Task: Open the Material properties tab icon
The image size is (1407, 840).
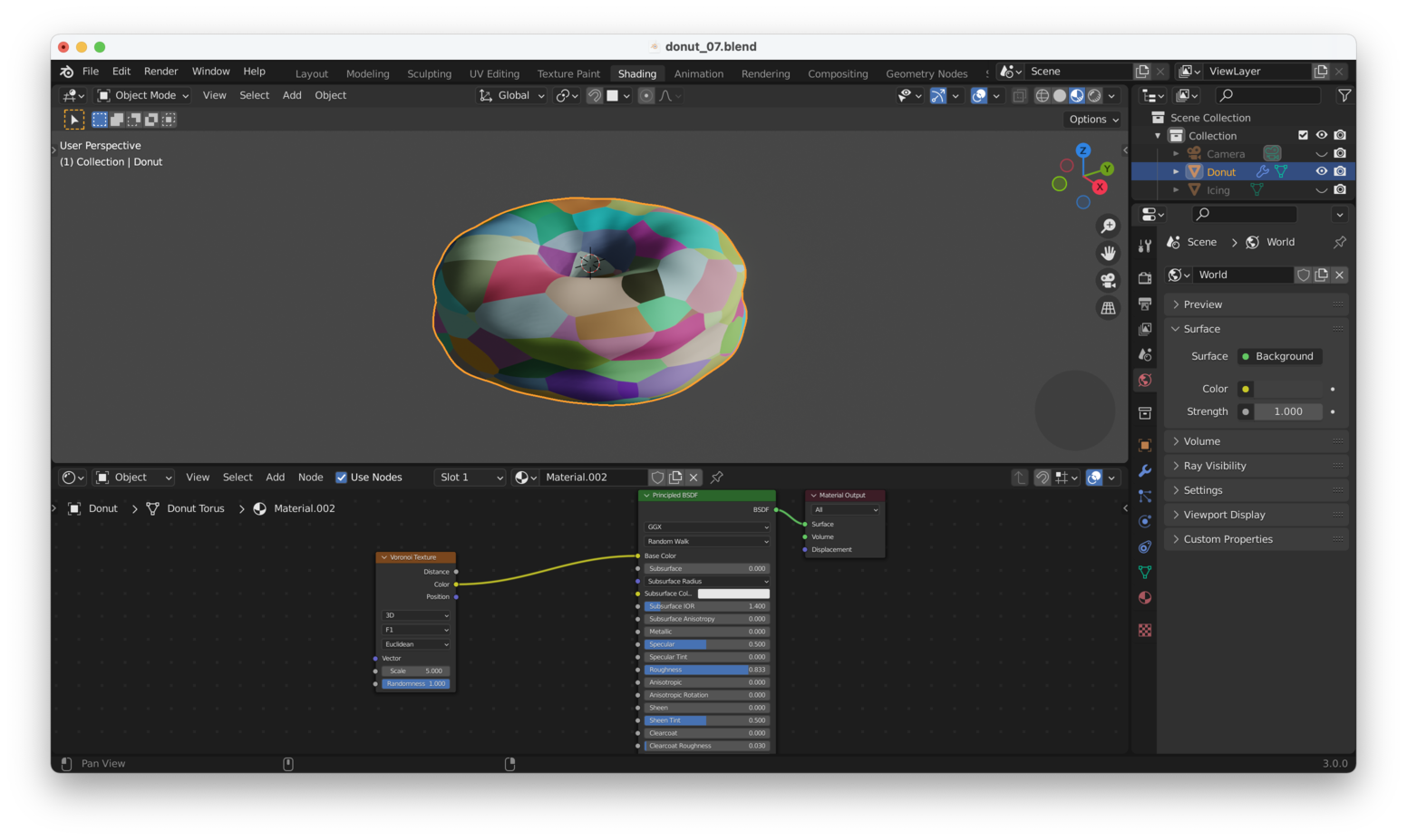Action: 1145,598
